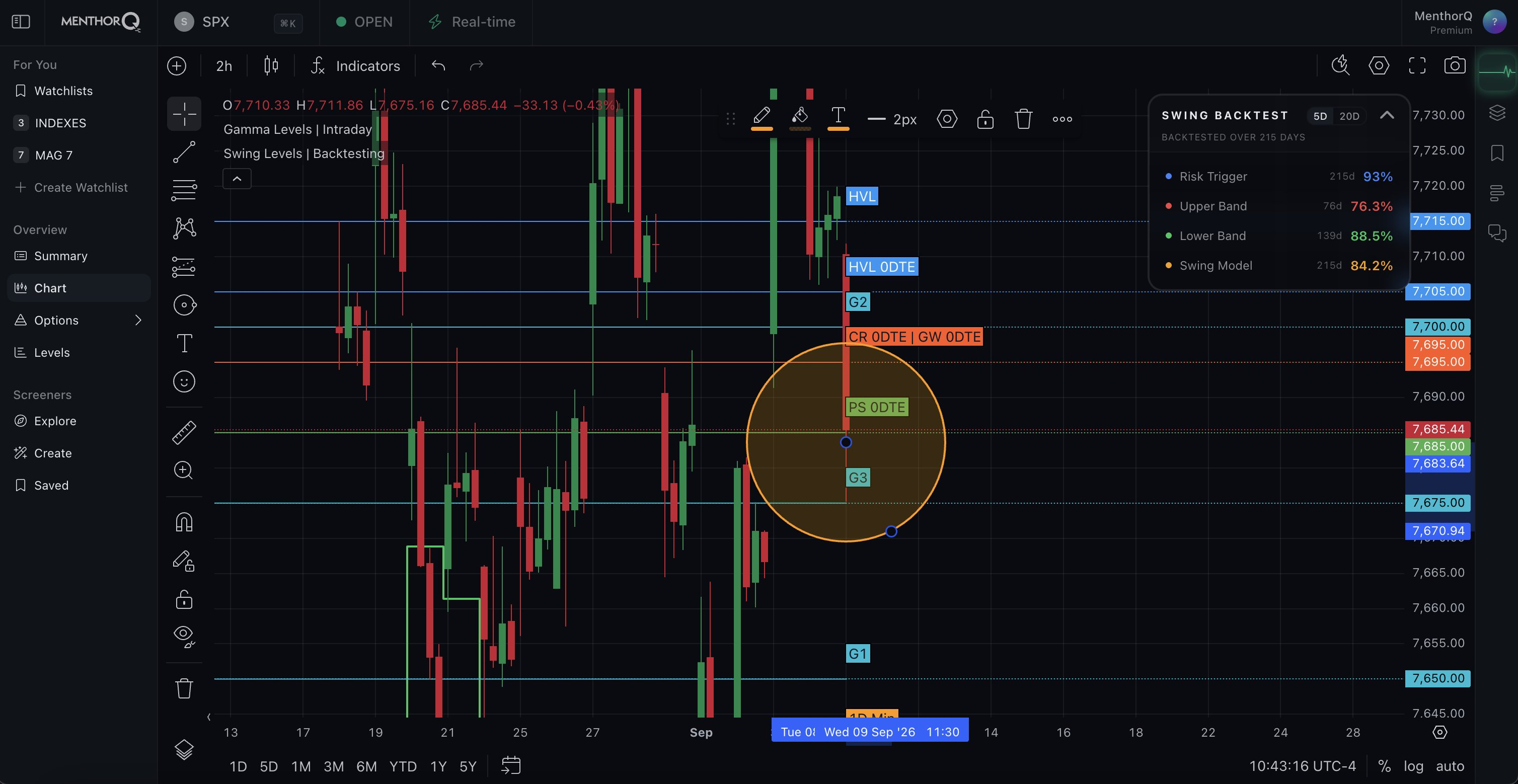Open the candlestick chart type selector
This screenshot has height=784, width=1518.
pos(271,65)
